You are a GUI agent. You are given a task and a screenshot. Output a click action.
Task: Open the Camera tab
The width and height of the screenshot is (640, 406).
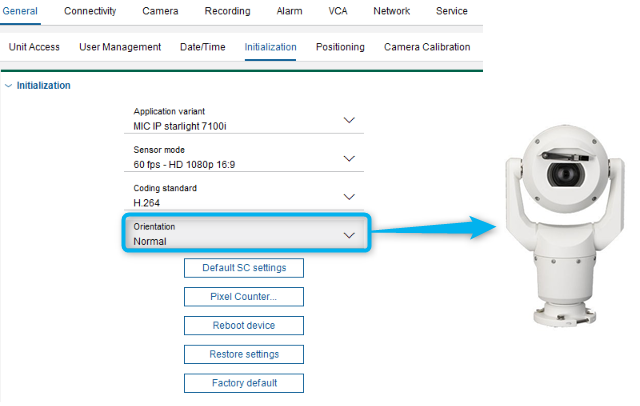tap(160, 11)
